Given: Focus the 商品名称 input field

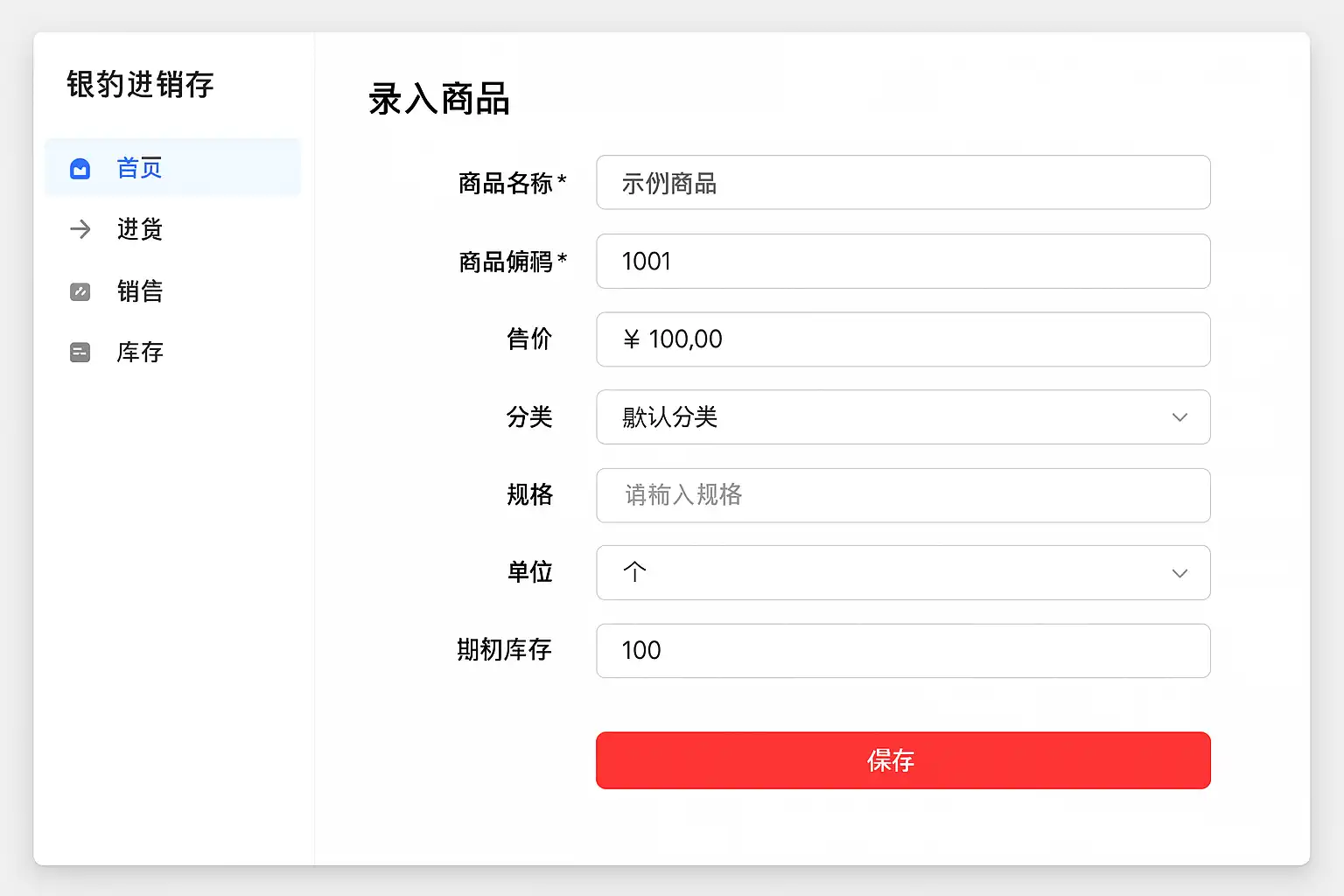Looking at the screenshot, I should point(903,183).
